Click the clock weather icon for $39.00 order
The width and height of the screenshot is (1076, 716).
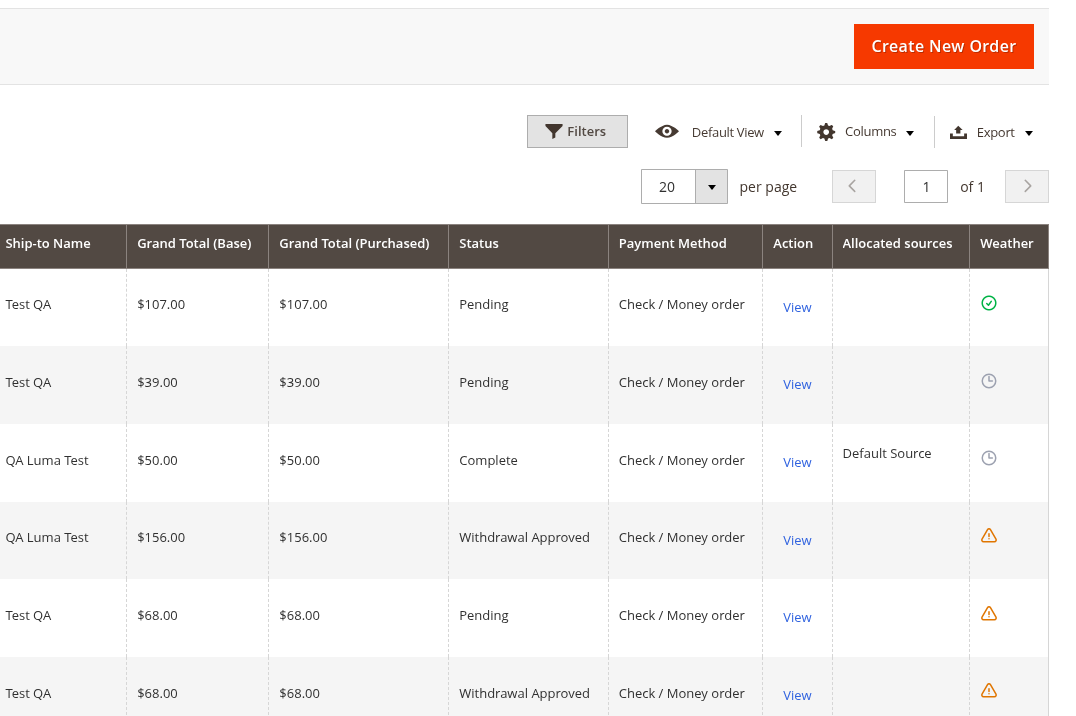pyautogui.click(x=989, y=381)
